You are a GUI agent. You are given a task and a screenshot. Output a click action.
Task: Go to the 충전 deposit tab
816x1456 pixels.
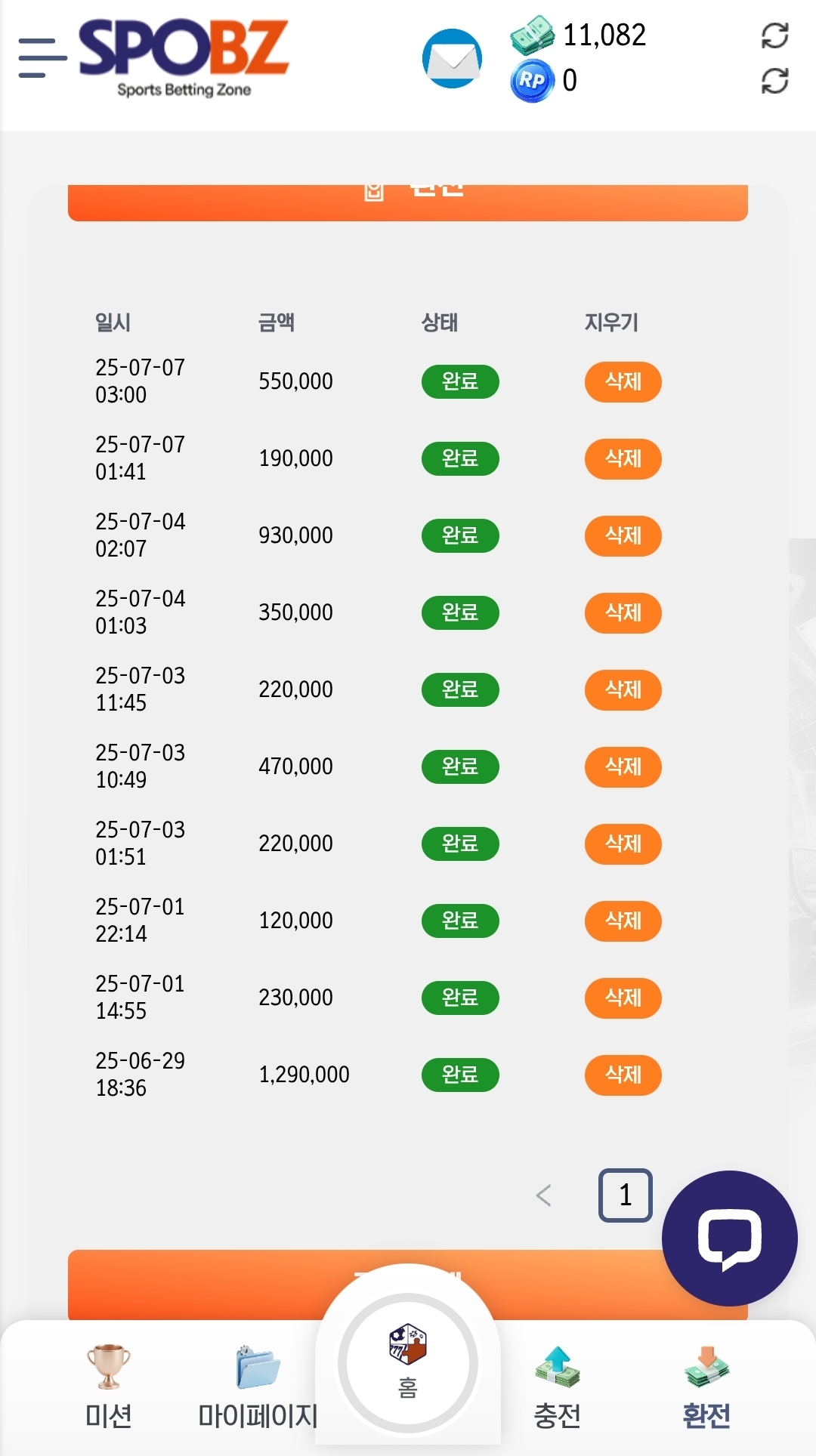557,1387
